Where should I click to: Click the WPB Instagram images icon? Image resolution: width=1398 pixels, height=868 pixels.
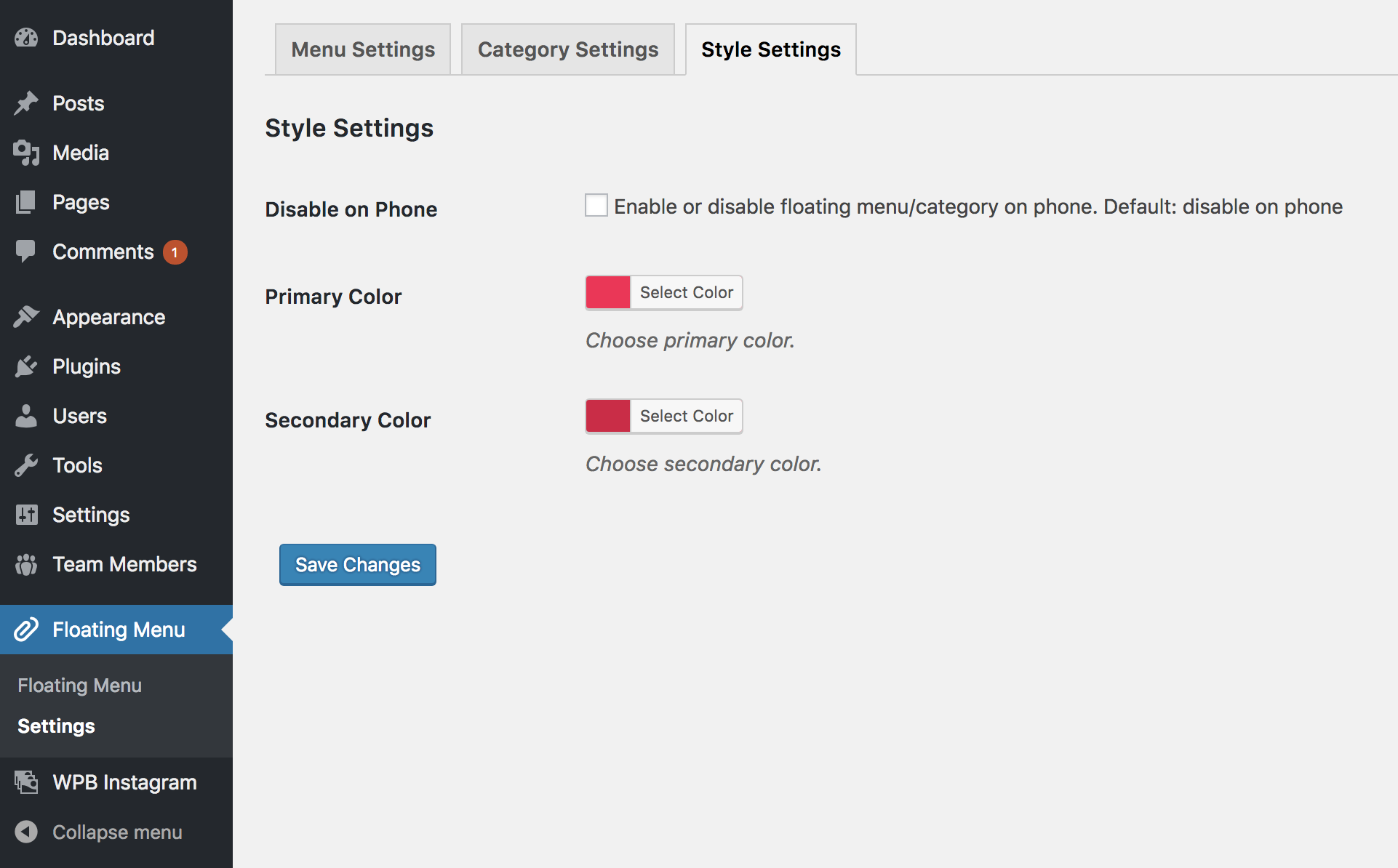[x=26, y=782]
